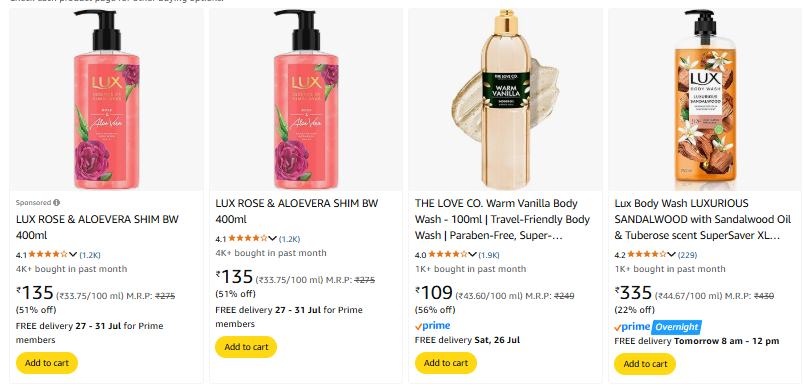Click star rating of sponsored LUX Rose product
This screenshot has width=803, height=388.
tap(48, 254)
